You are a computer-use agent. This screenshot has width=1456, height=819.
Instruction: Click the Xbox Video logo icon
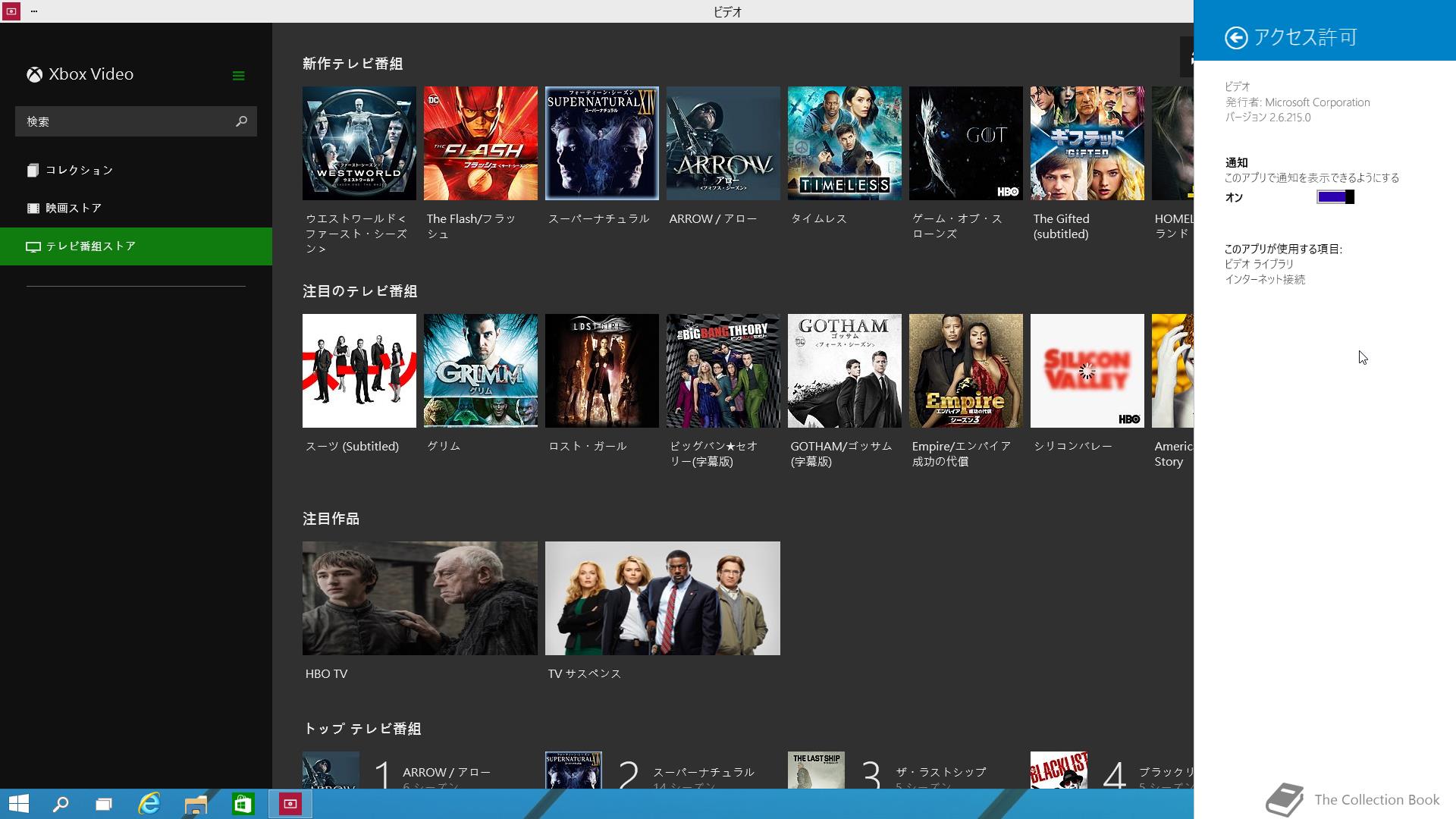(x=34, y=74)
